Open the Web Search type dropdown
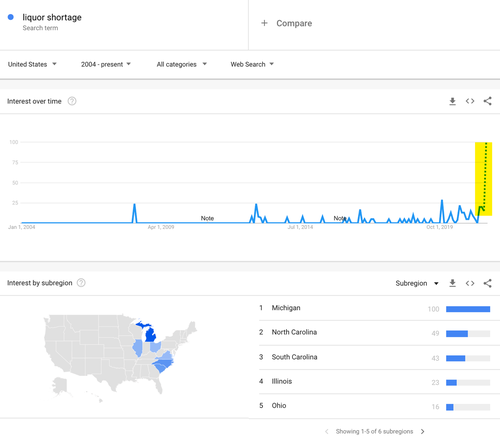 [252, 64]
